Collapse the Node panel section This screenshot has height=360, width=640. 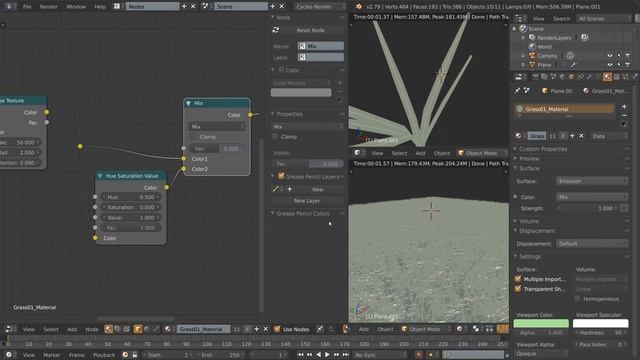(273, 18)
